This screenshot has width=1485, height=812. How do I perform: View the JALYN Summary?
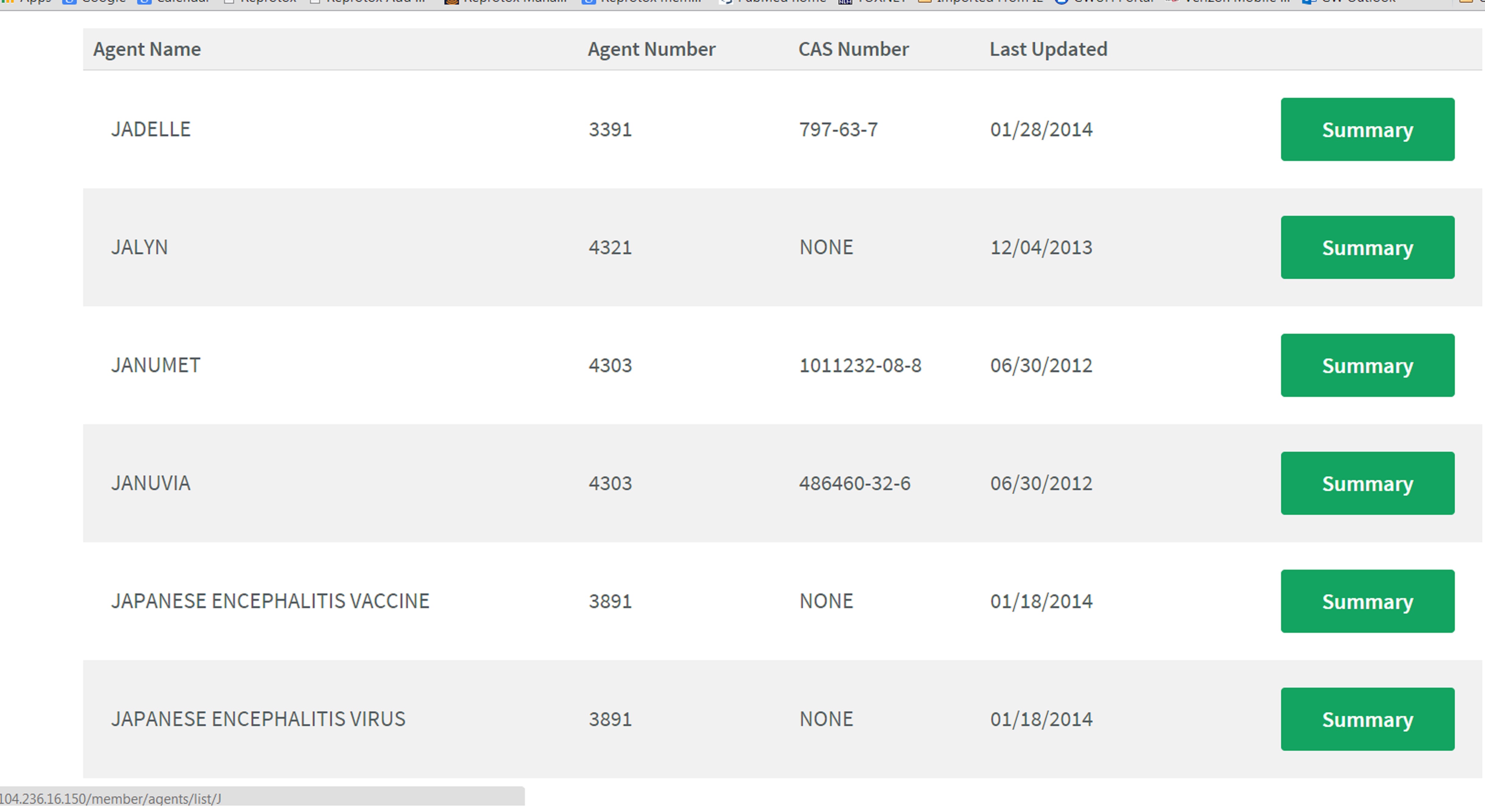pyautogui.click(x=1367, y=248)
